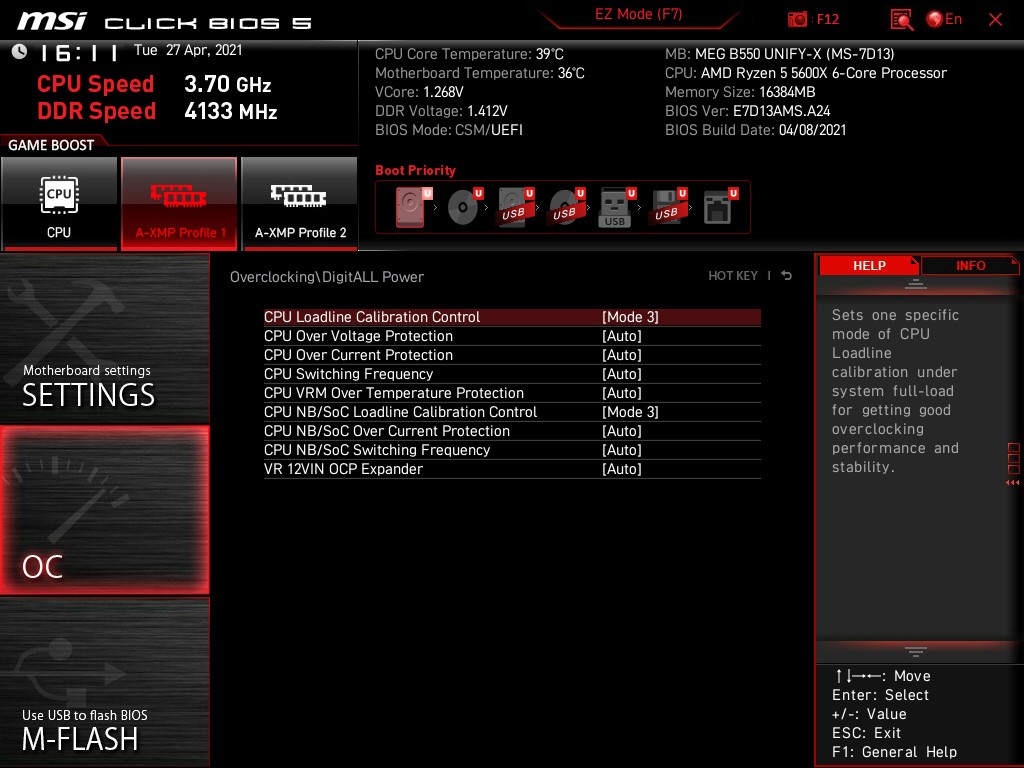This screenshot has height=768, width=1024.
Task: Open the BIOS search icon
Action: point(901,19)
